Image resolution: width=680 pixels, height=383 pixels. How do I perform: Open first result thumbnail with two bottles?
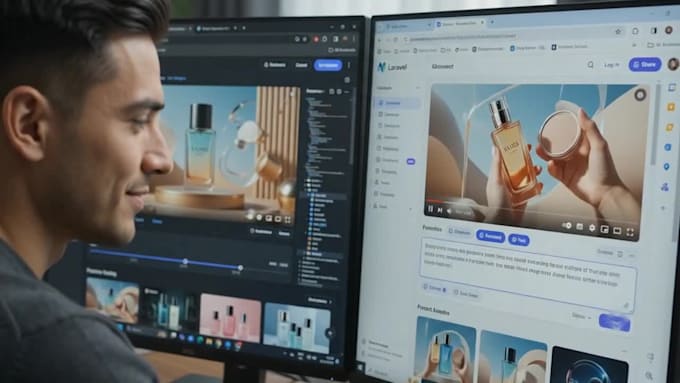coord(445,349)
